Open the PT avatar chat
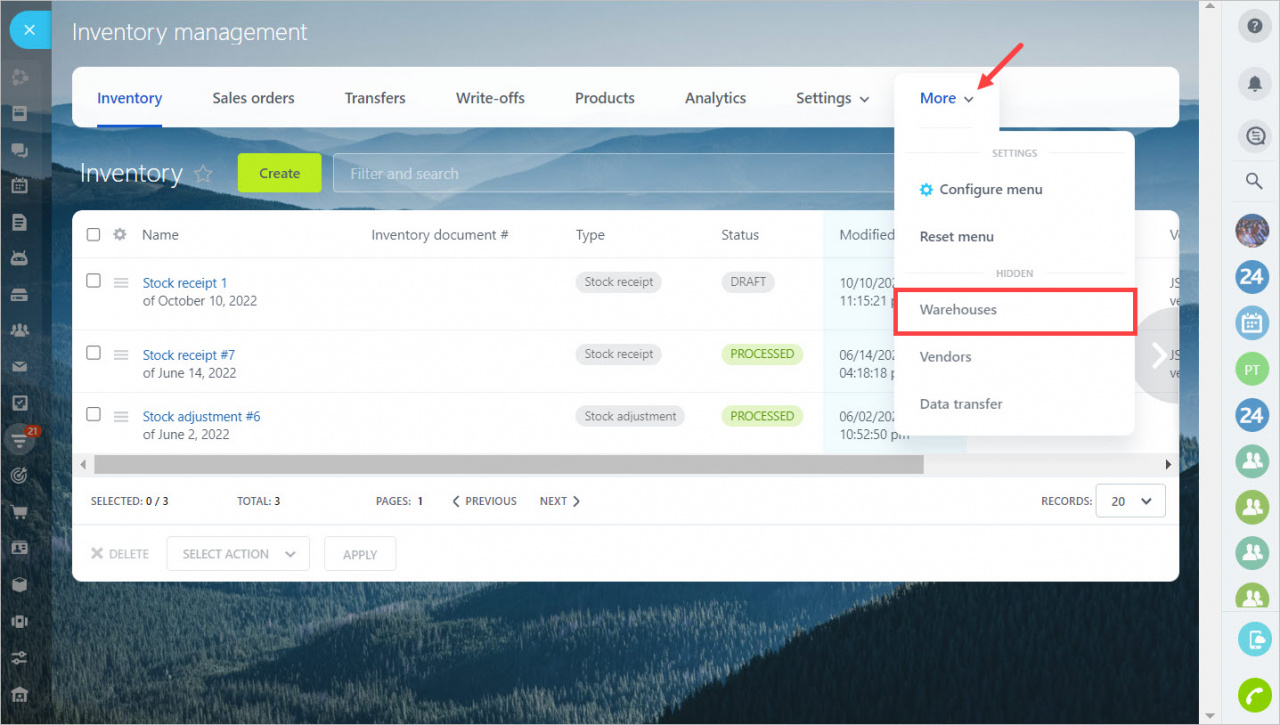 (1252, 369)
